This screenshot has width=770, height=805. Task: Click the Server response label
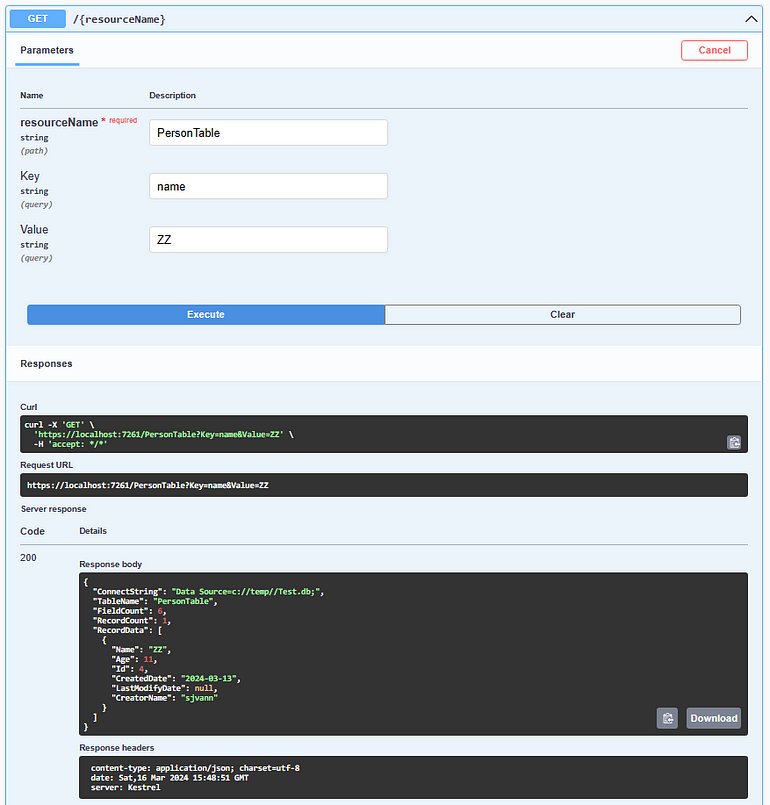pyautogui.click(x=53, y=509)
